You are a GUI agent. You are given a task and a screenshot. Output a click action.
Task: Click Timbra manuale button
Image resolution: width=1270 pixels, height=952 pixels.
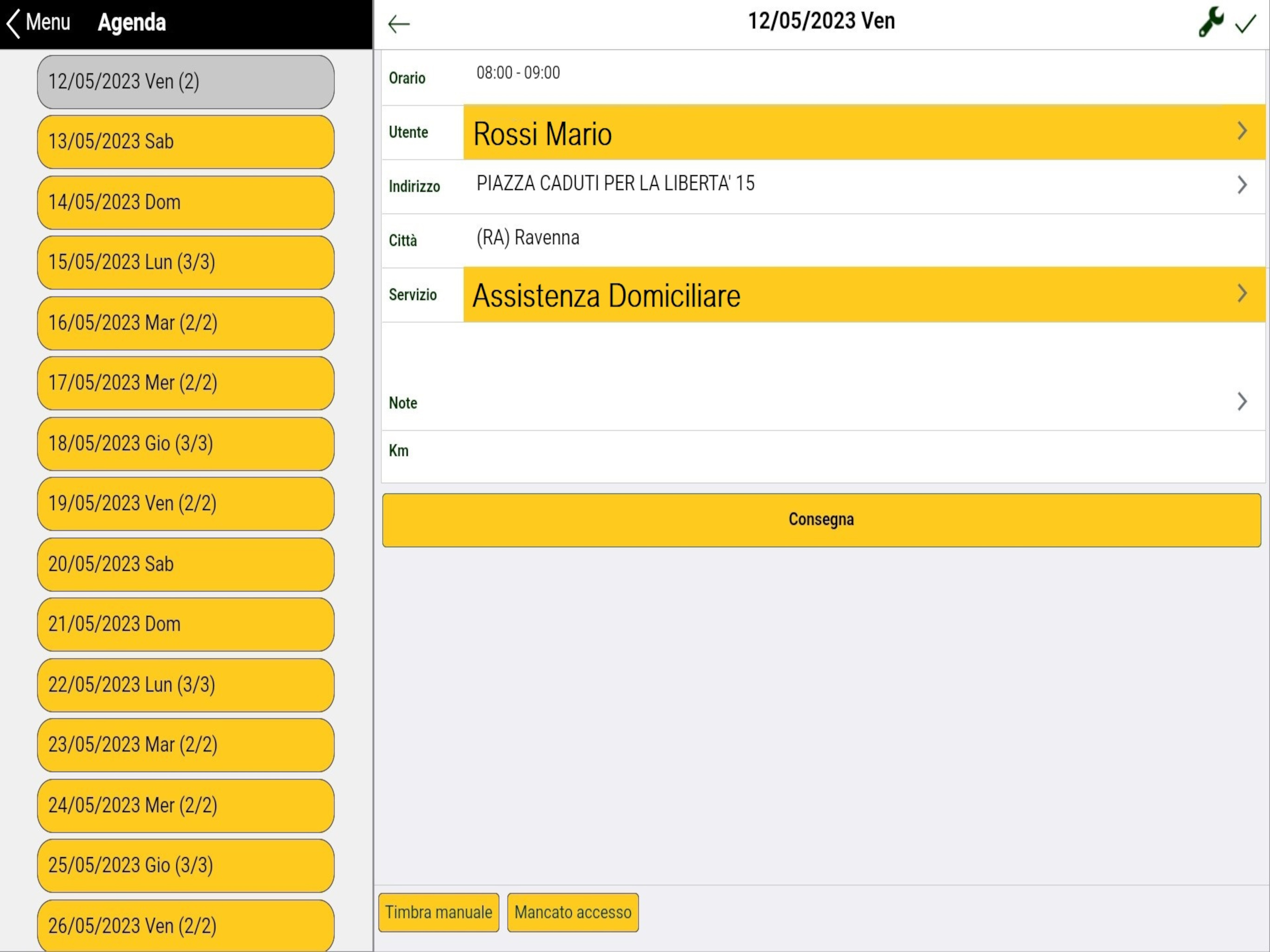(x=439, y=912)
